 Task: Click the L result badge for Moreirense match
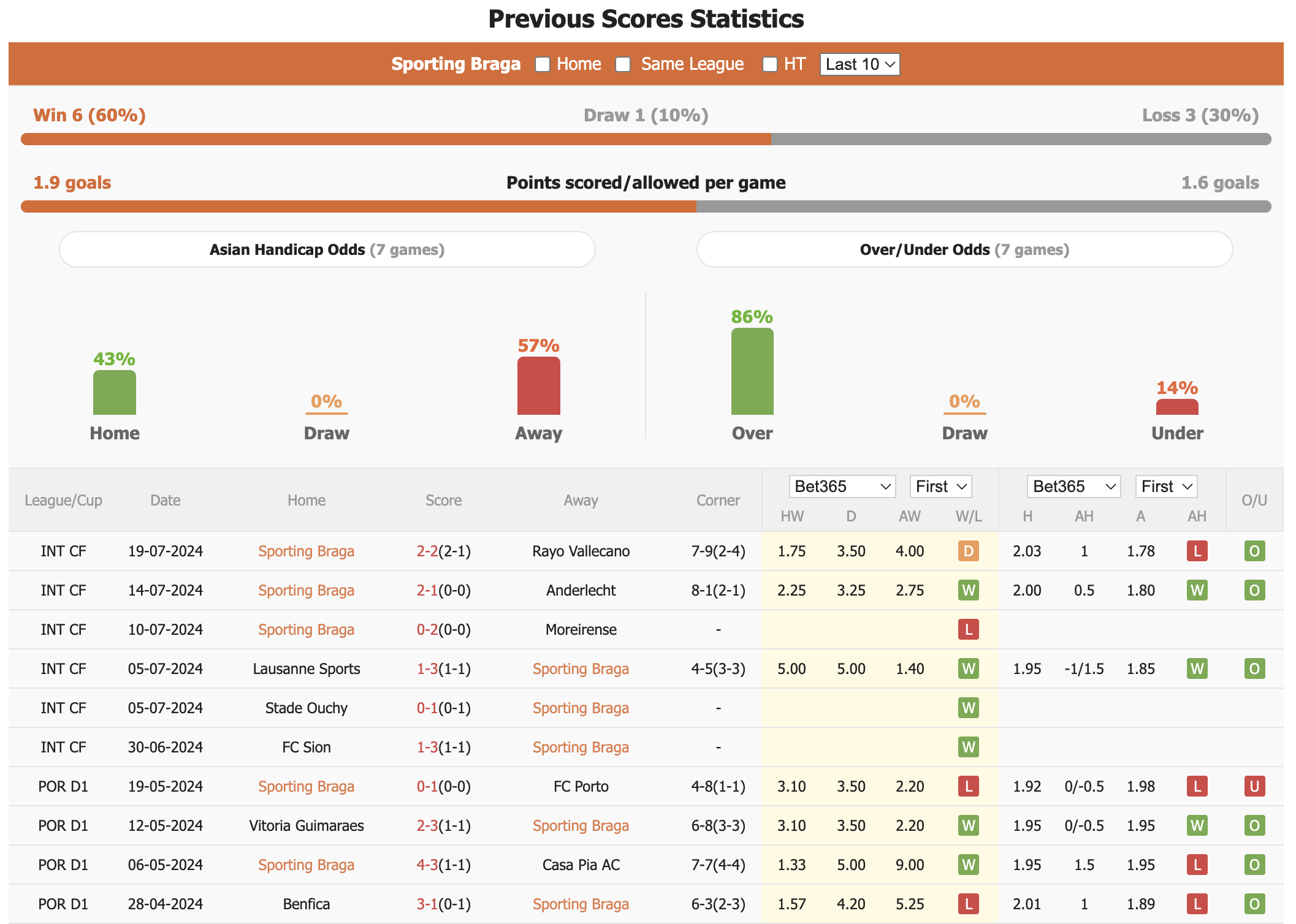click(x=969, y=629)
